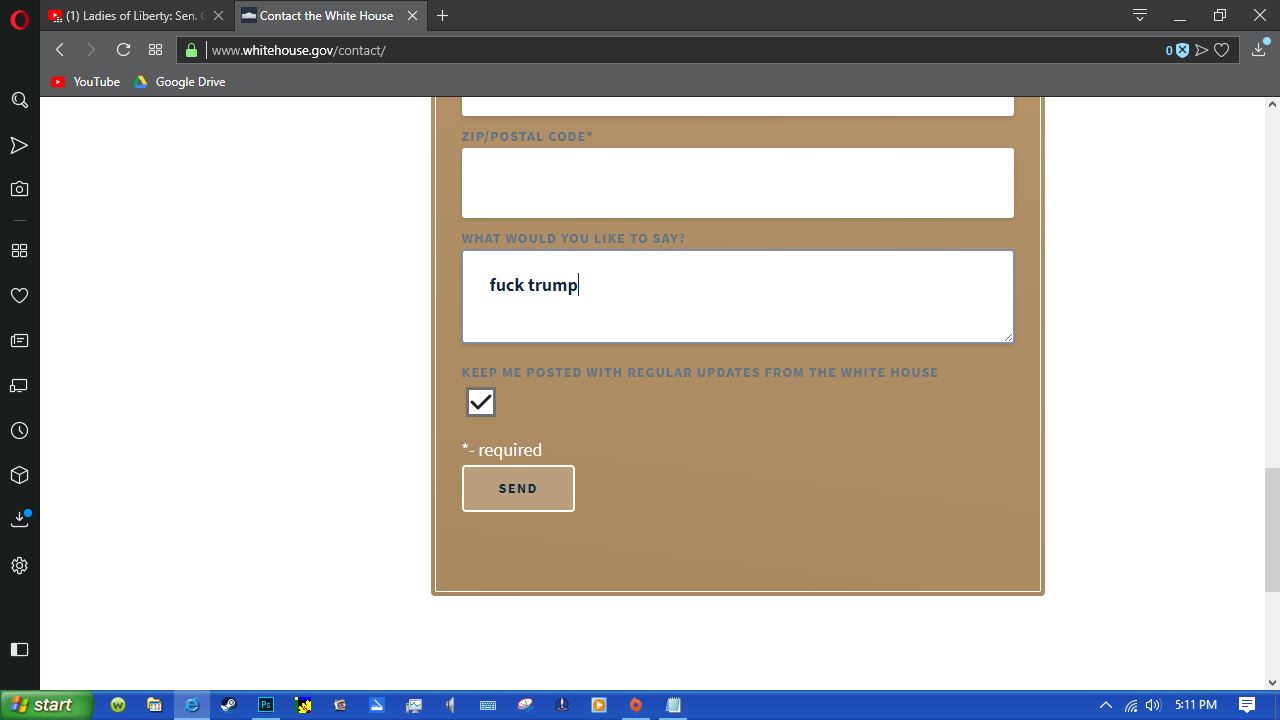This screenshot has width=1280, height=720.
Task: Click the heart icon in address bar
Action: click(1221, 50)
